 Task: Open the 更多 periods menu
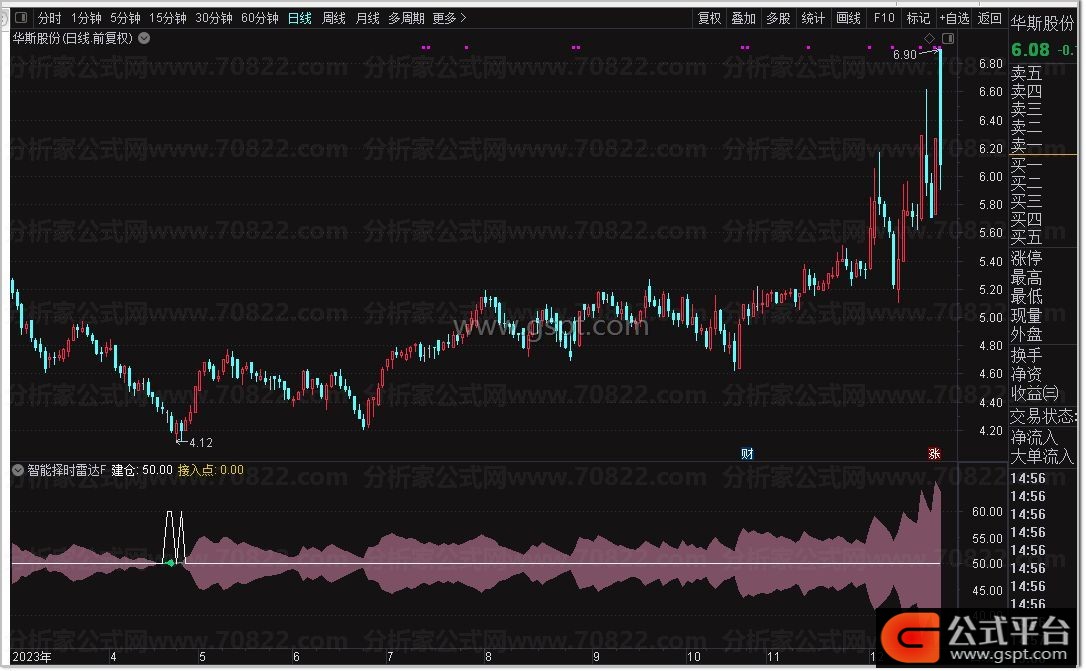point(449,18)
